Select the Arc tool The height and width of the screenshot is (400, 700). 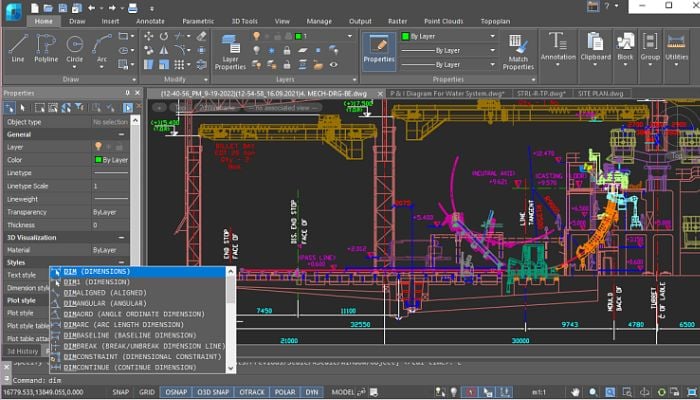click(102, 48)
